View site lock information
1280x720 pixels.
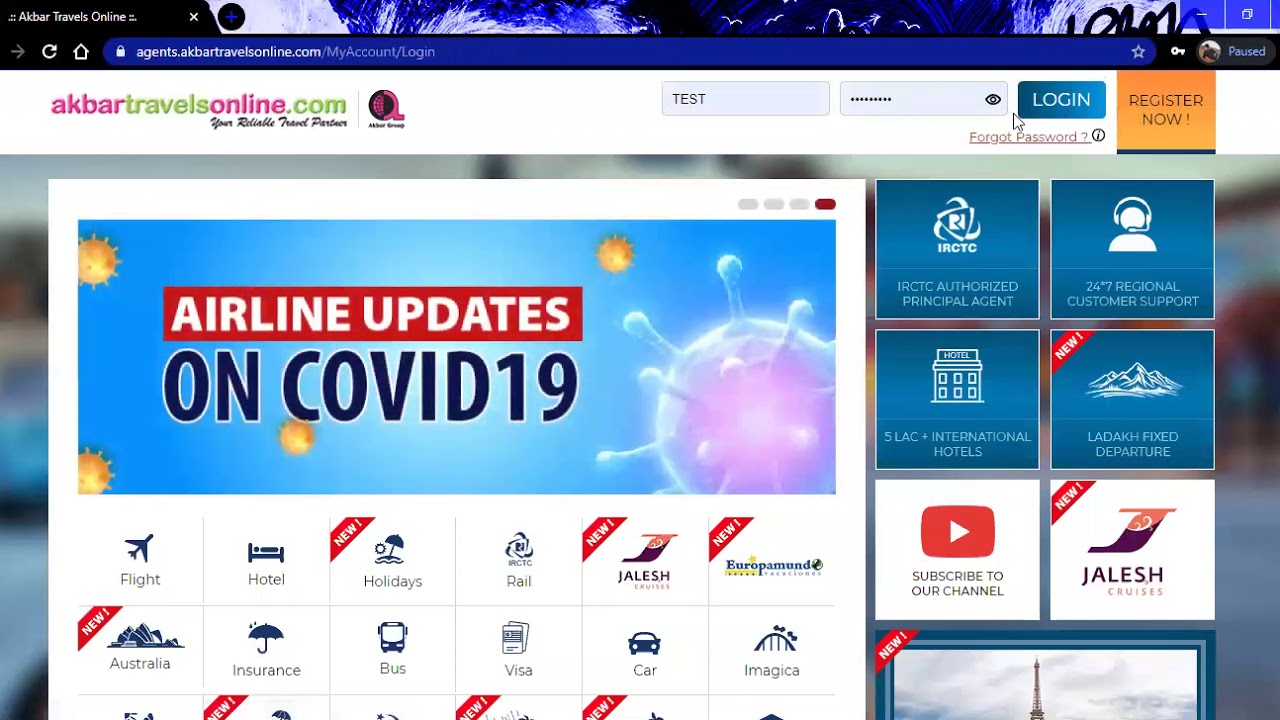click(x=120, y=51)
